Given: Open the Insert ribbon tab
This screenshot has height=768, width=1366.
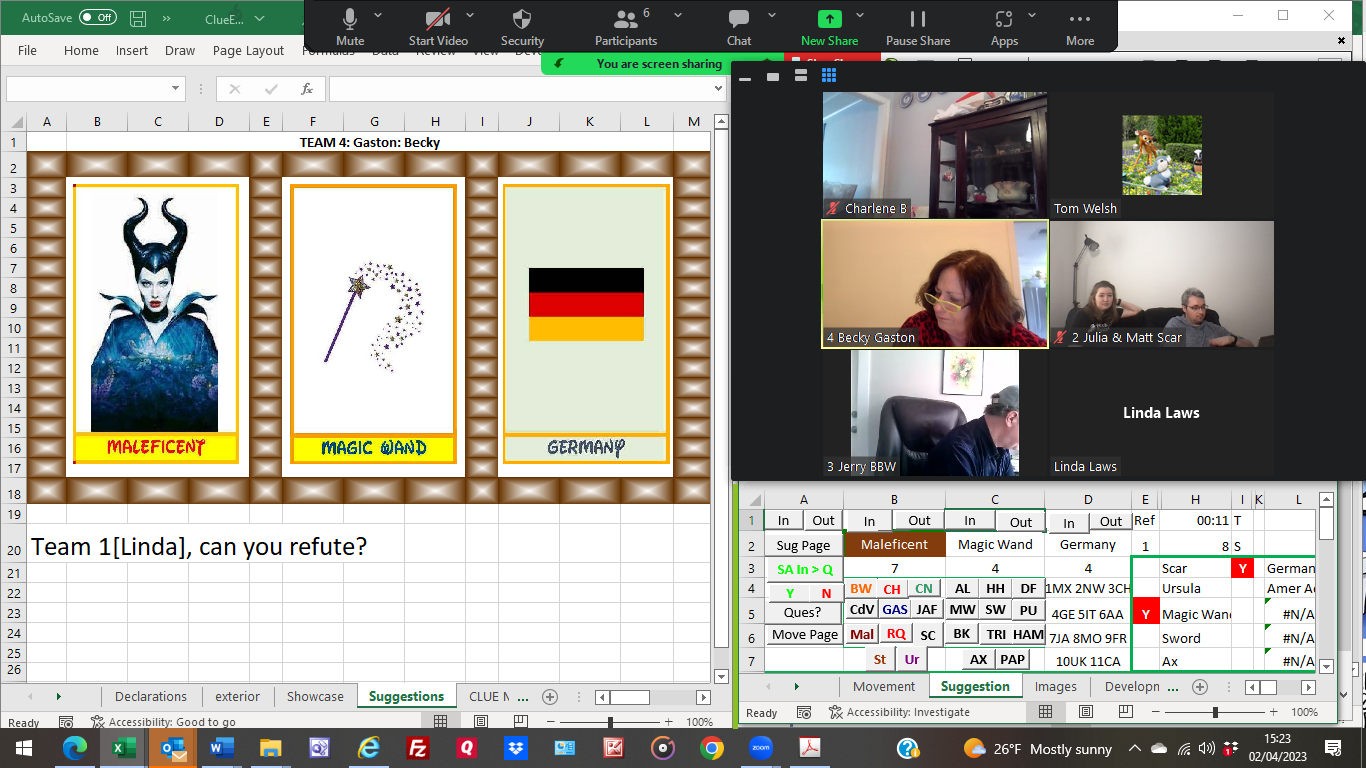Looking at the screenshot, I should pyautogui.click(x=131, y=50).
